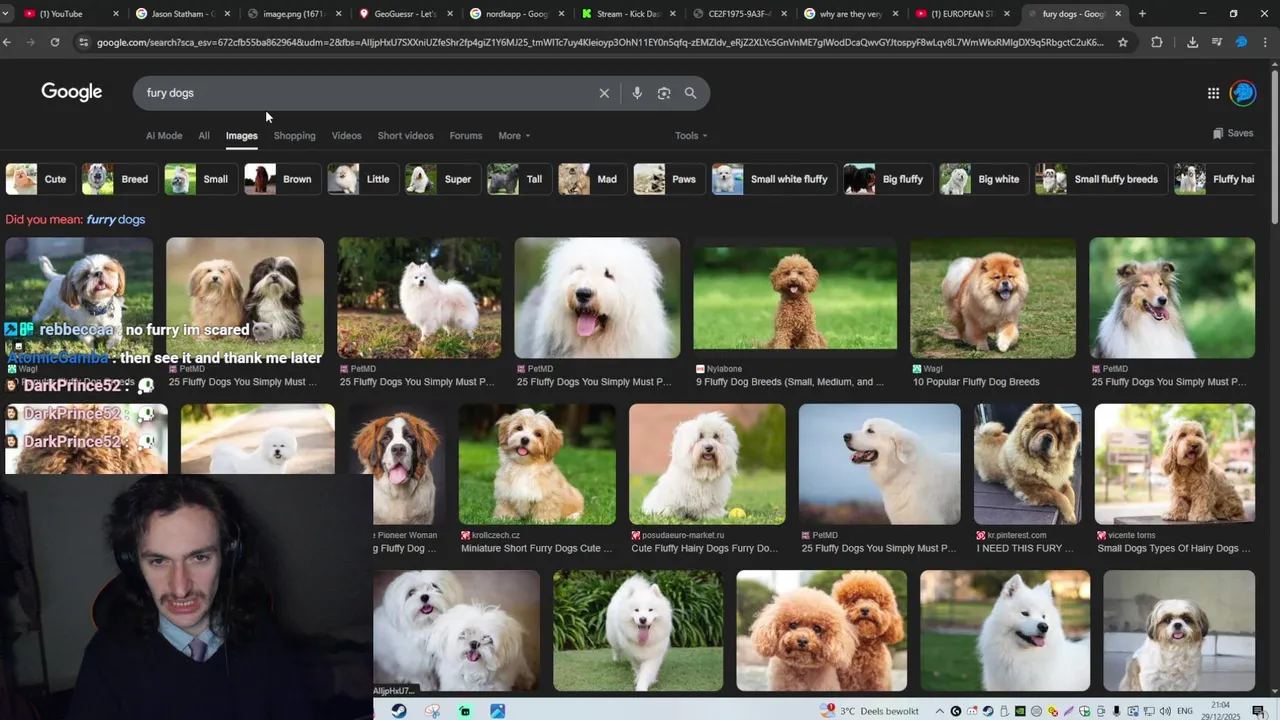
Task: Filter images by the Little chip
Action: (x=362, y=179)
